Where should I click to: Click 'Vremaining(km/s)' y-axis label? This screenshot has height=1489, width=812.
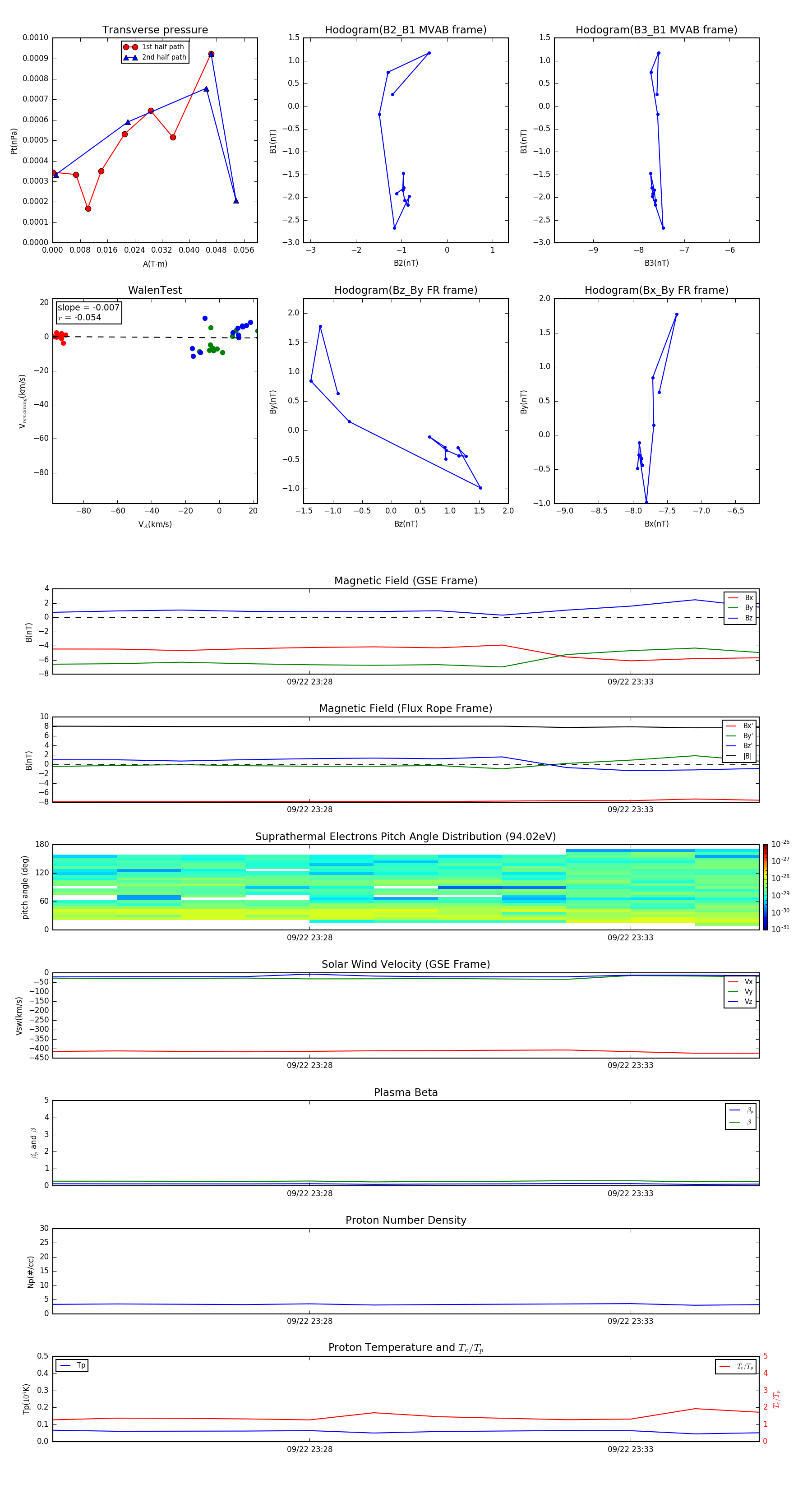[22, 401]
